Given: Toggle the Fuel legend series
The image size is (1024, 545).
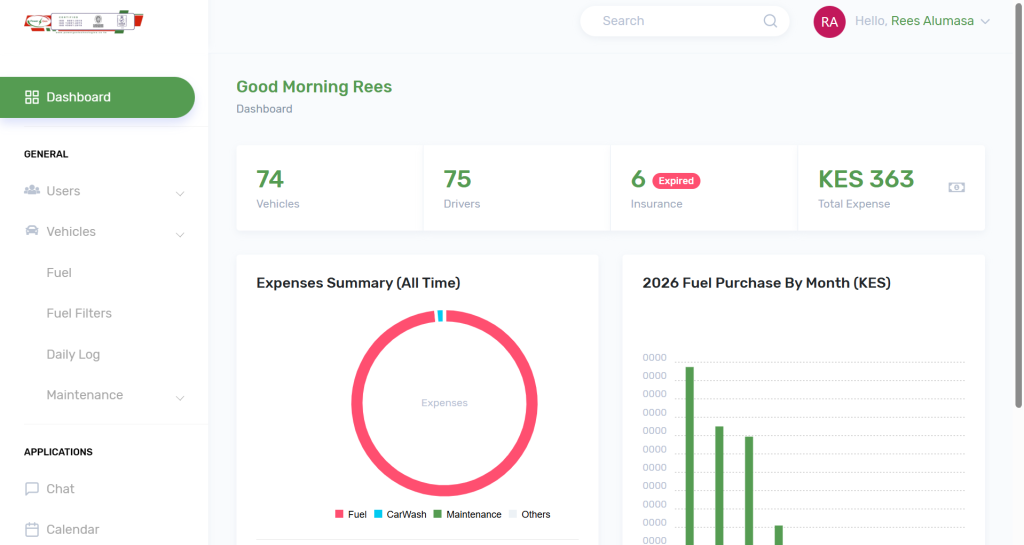Looking at the screenshot, I should click(x=351, y=514).
